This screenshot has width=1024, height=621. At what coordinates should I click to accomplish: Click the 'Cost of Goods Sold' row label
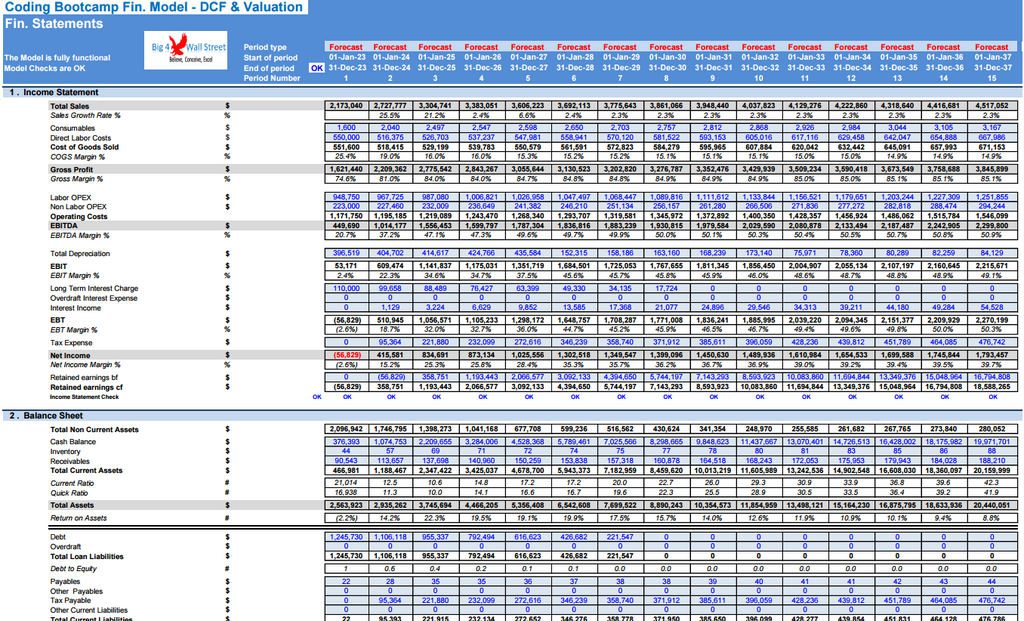[x=84, y=147]
